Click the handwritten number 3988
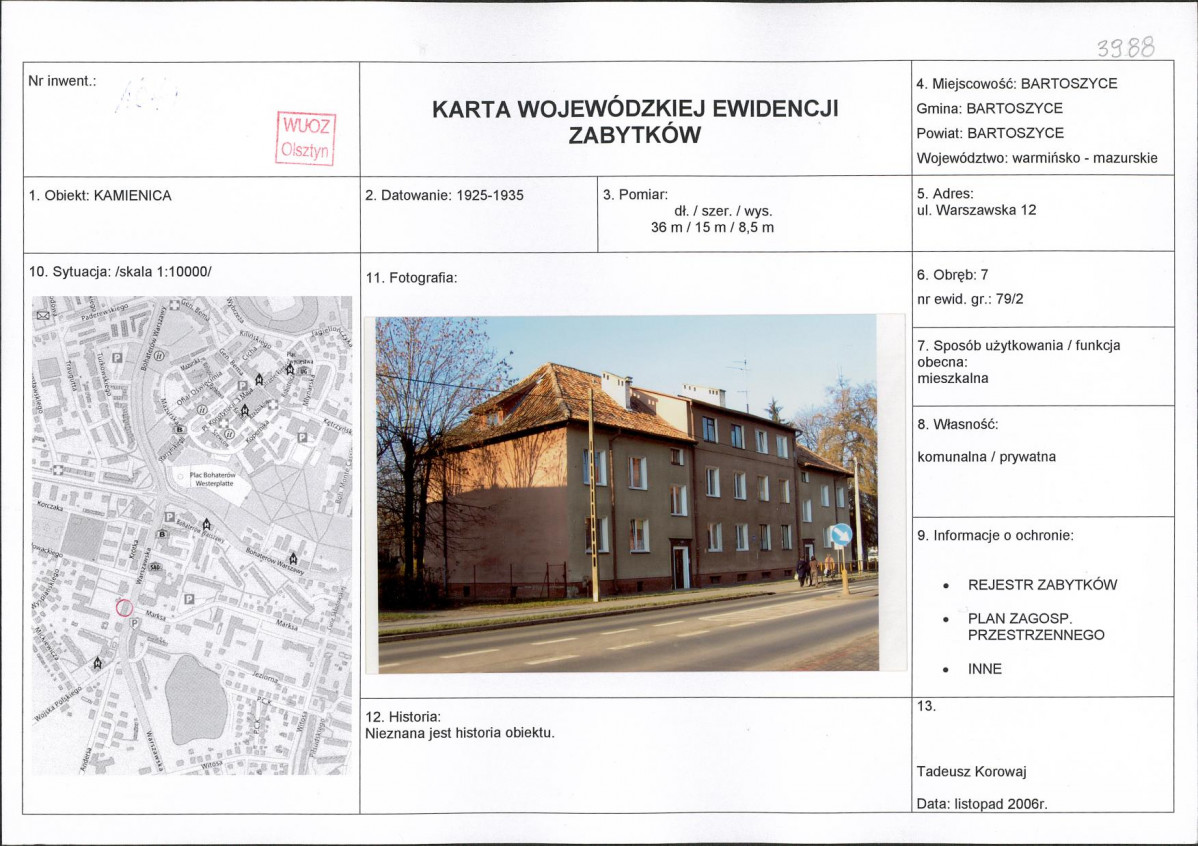 (1126, 47)
